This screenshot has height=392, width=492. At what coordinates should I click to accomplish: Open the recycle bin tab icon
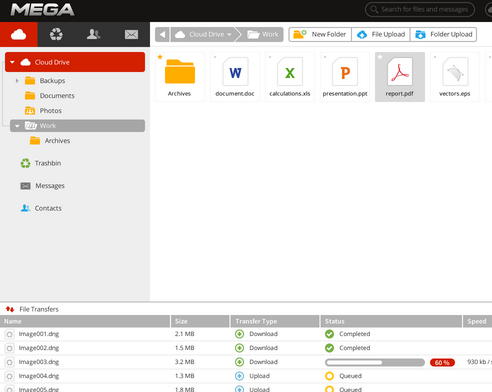coord(56,34)
